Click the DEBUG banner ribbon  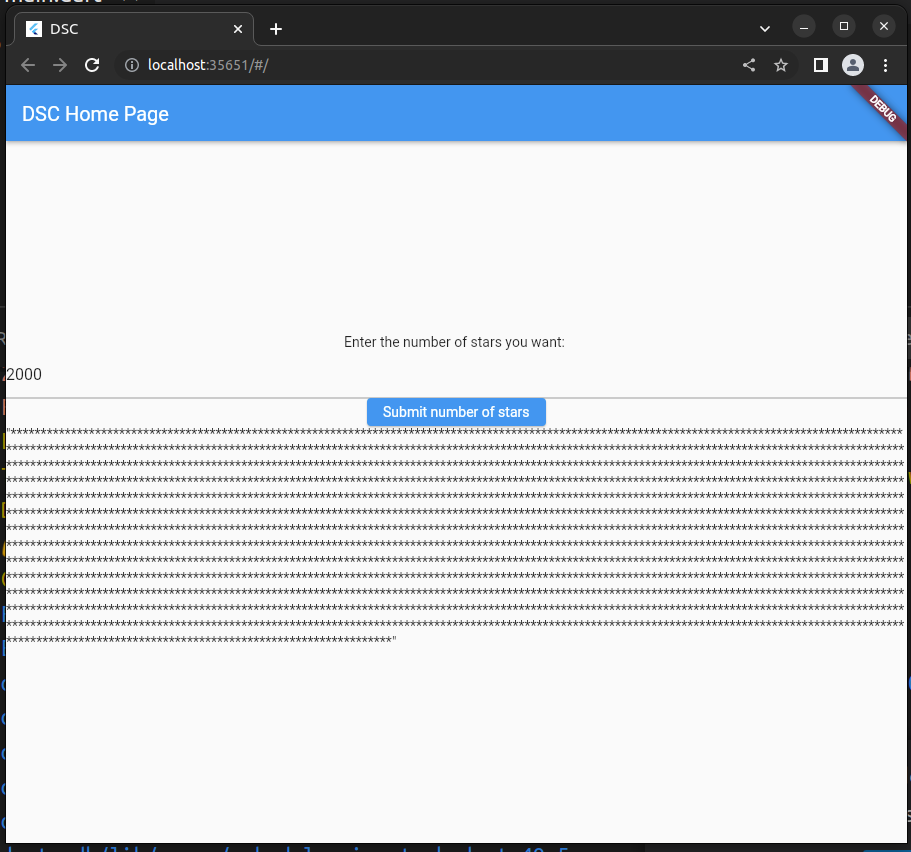[881, 107]
